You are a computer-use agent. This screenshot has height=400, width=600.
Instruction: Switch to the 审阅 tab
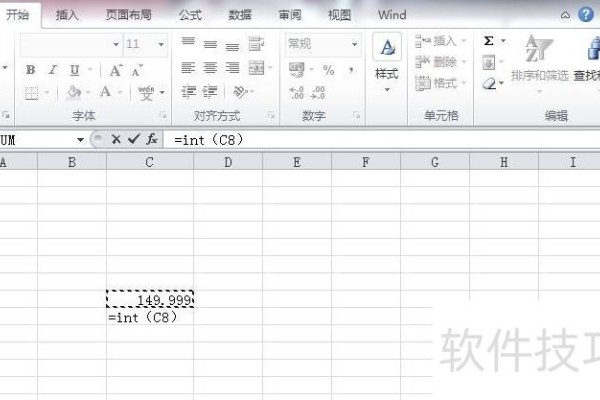click(290, 15)
